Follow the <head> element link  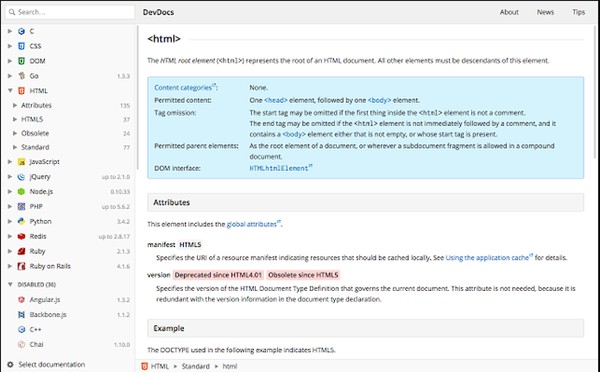(x=276, y=100)
